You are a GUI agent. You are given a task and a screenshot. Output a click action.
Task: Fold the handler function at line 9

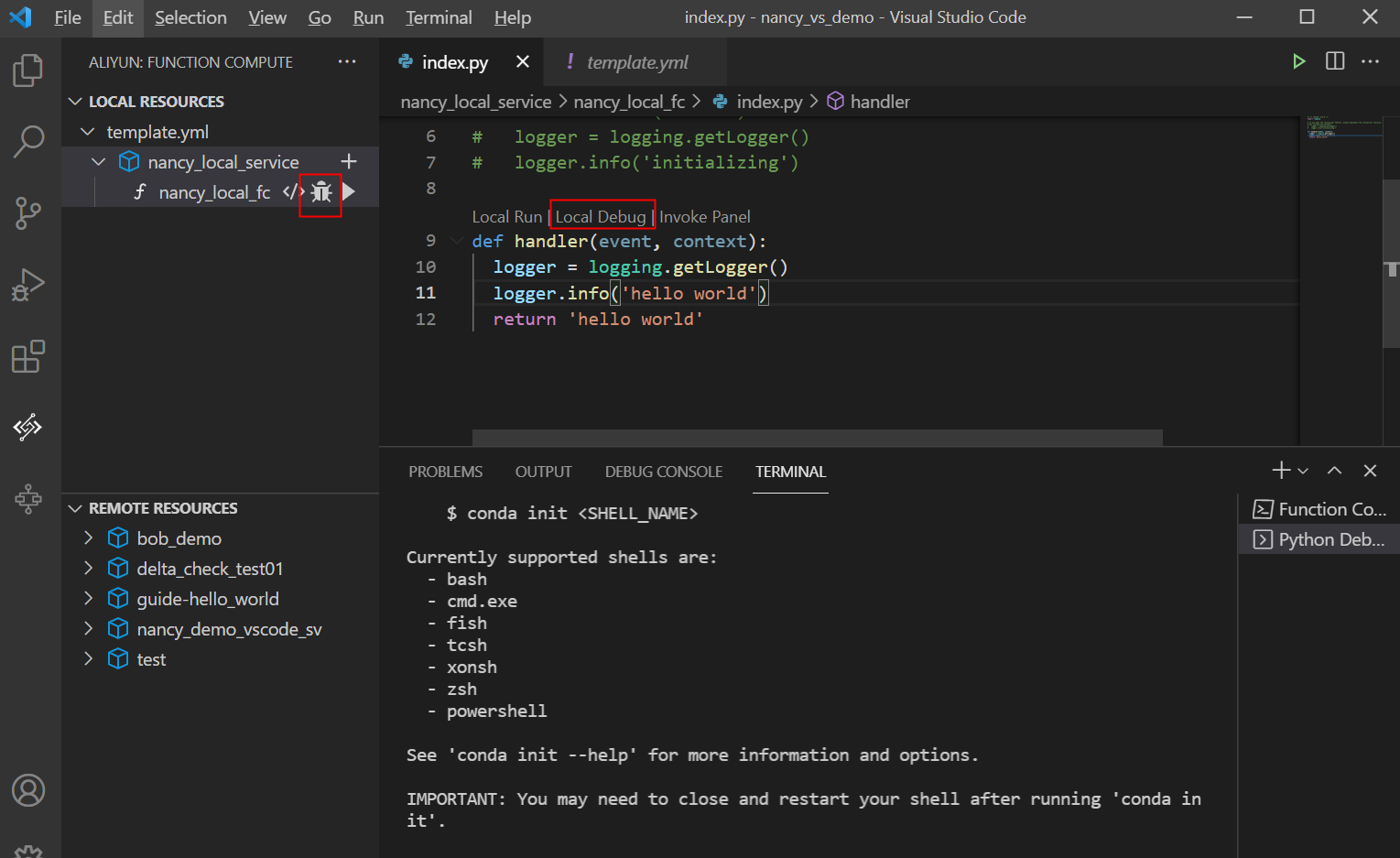tap(456, 241)
